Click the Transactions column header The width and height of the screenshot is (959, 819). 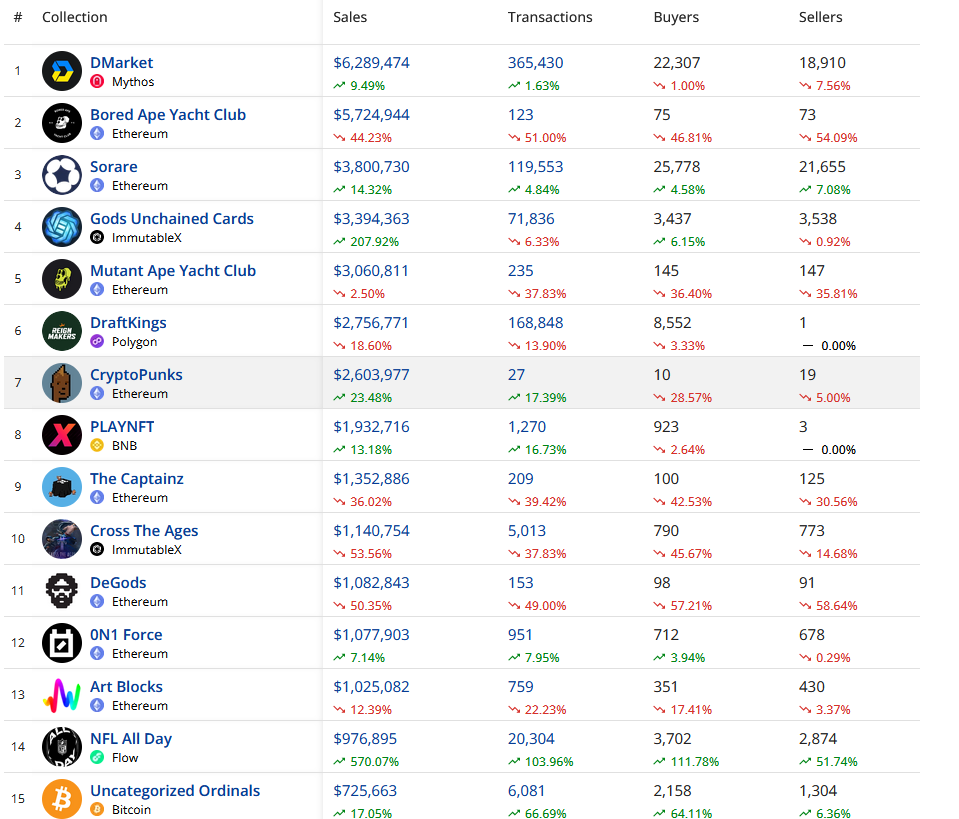click(x=549, y=17)
